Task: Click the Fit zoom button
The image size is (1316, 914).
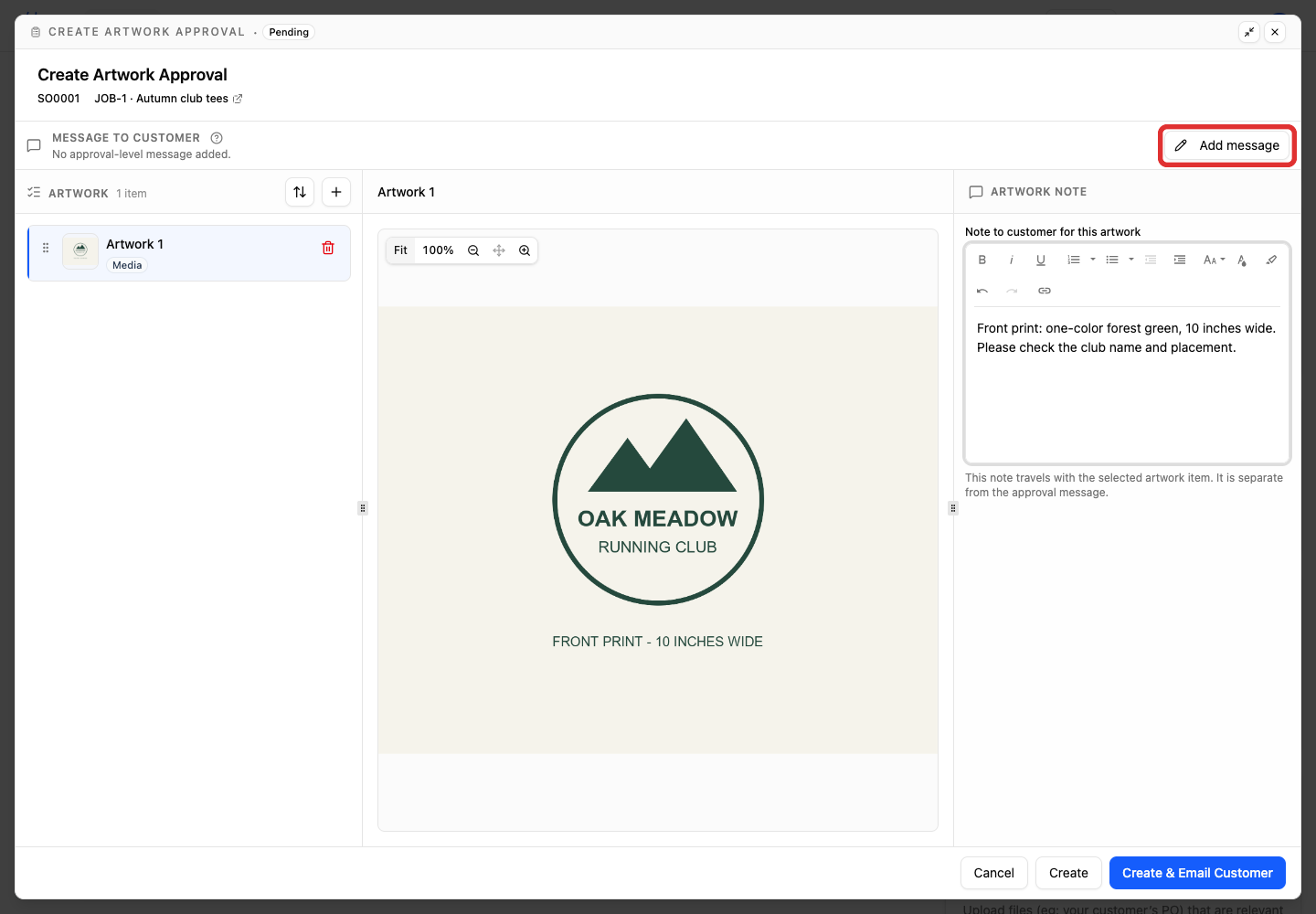Action: (400, 250)
